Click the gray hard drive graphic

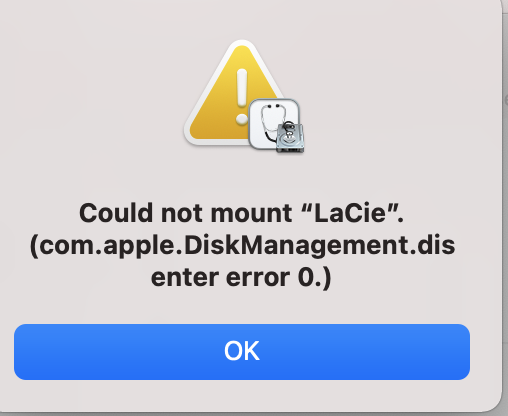[x=290, y=137]
